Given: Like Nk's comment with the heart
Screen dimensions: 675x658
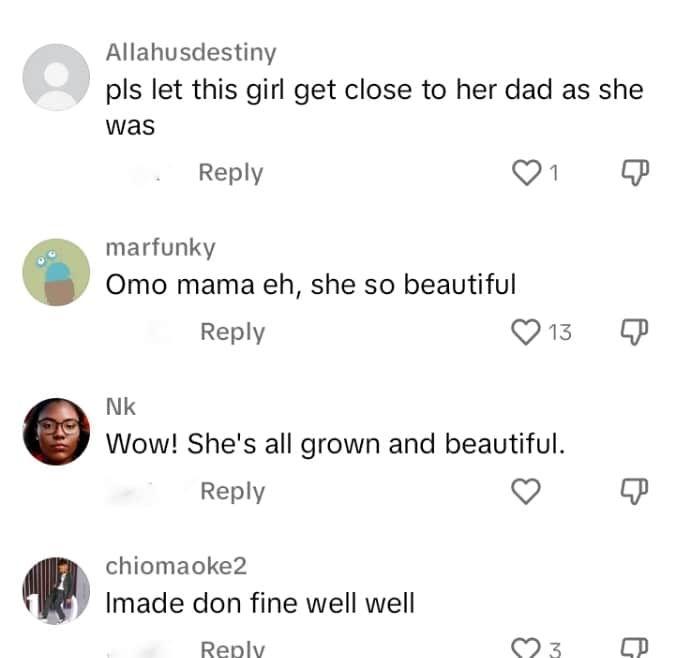Looking at the screenshot, I should [x=526, y=491].
